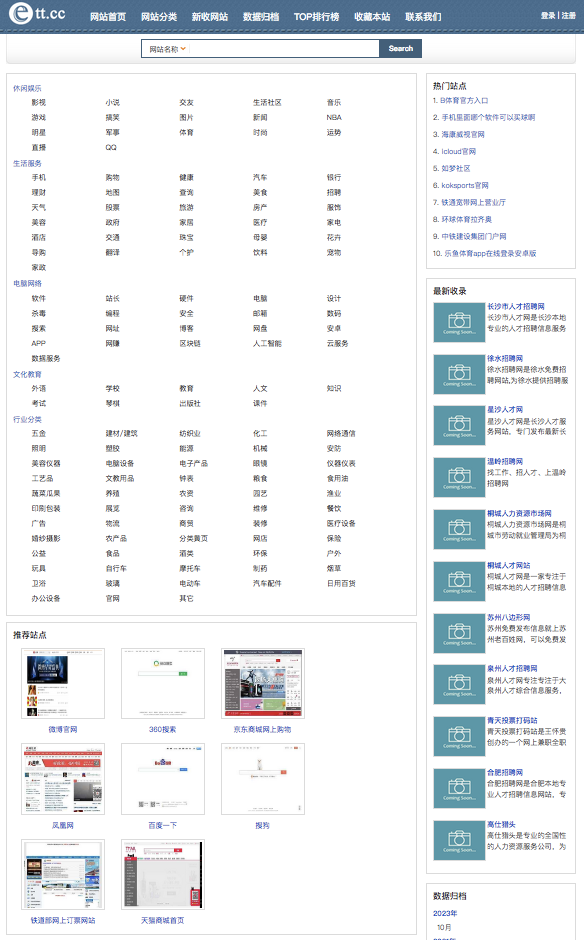Open camera placeholder image for 青天投票打码站

pyautogui.click(x=459, y=737)
